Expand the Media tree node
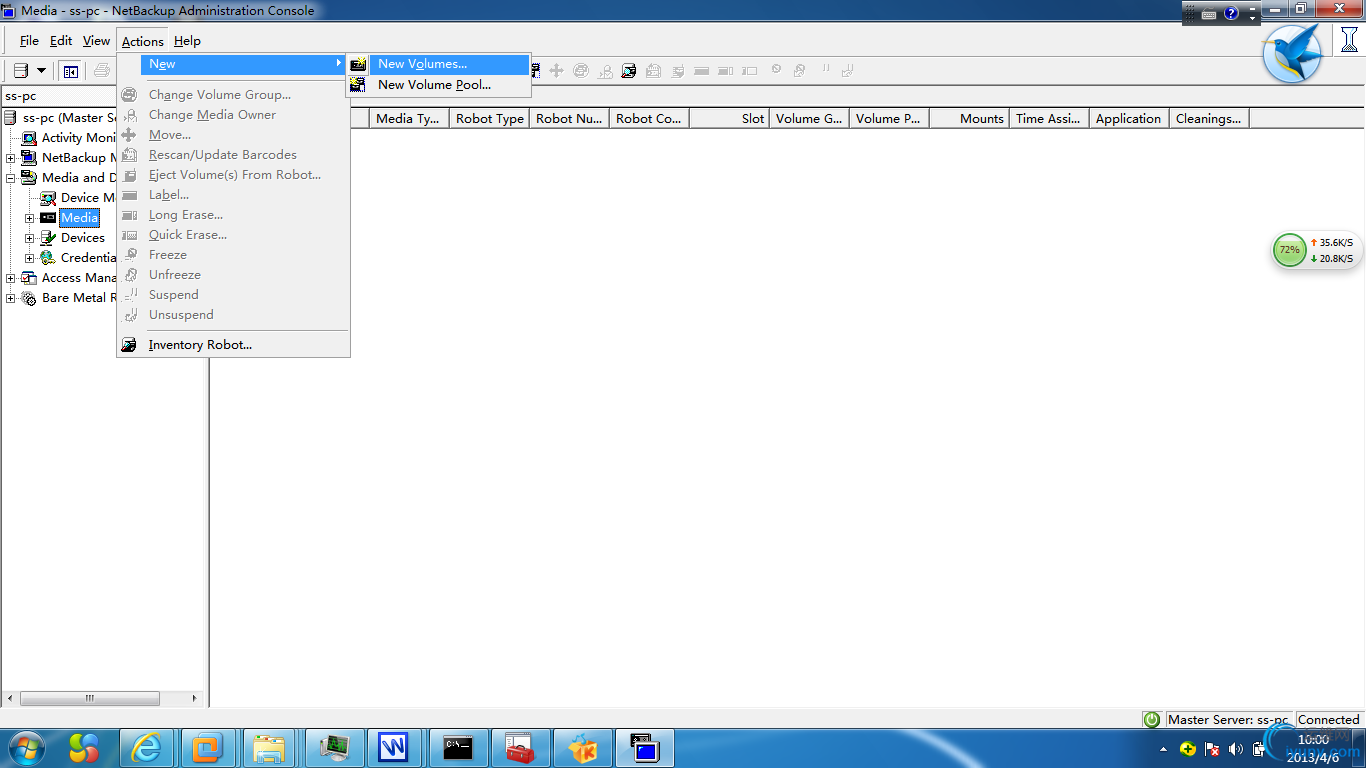 (30, 218)
